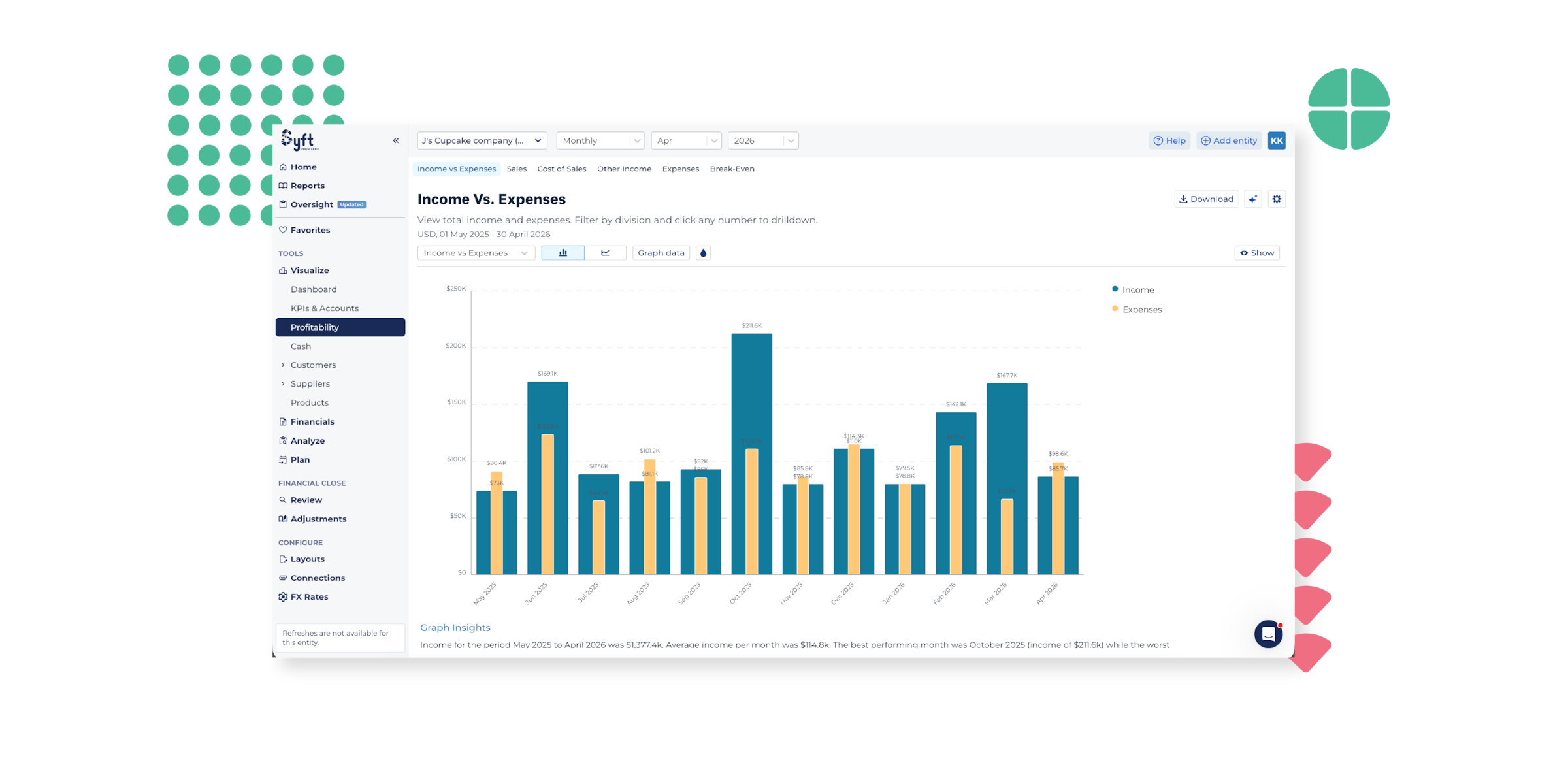Toggle Show visibility eye button
Screen dimensions: 1568x782
tap(1257, 253)
